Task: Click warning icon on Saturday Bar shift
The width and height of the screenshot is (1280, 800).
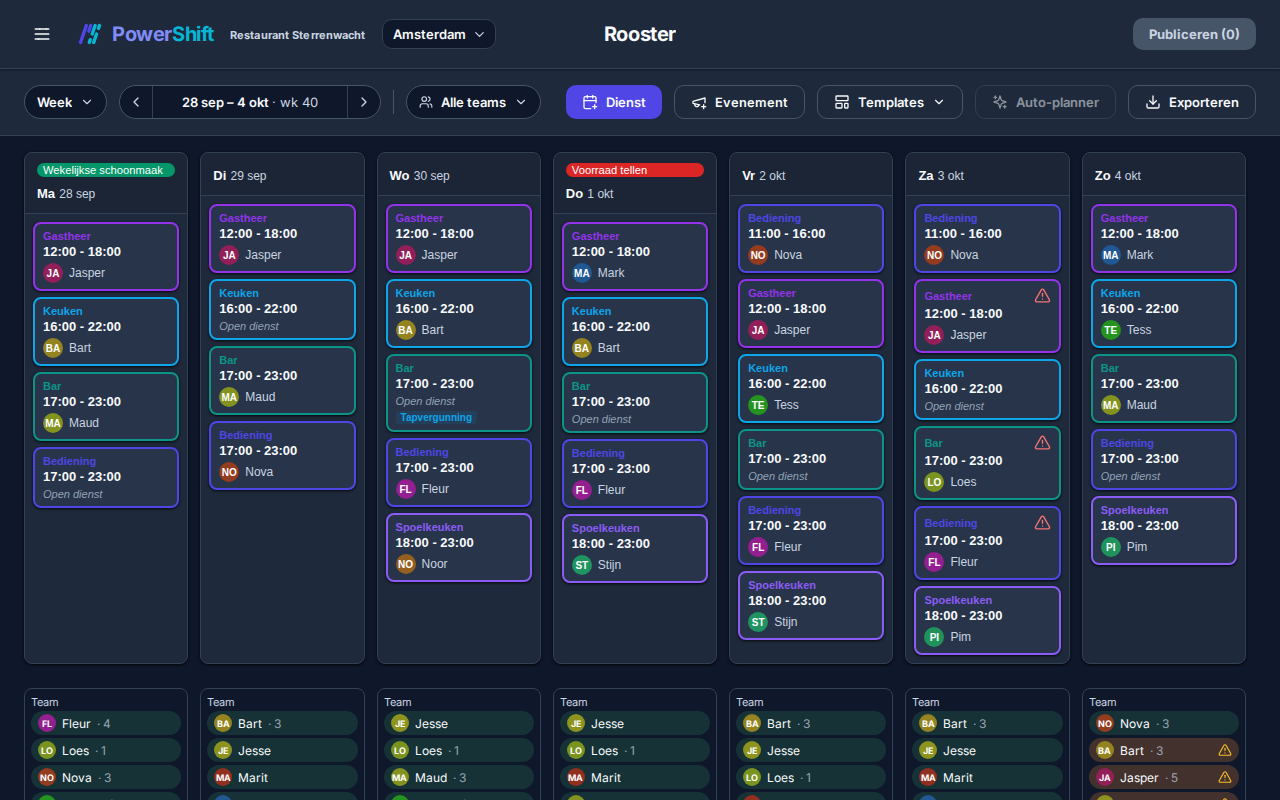Action: click(x=1042, y=443)
